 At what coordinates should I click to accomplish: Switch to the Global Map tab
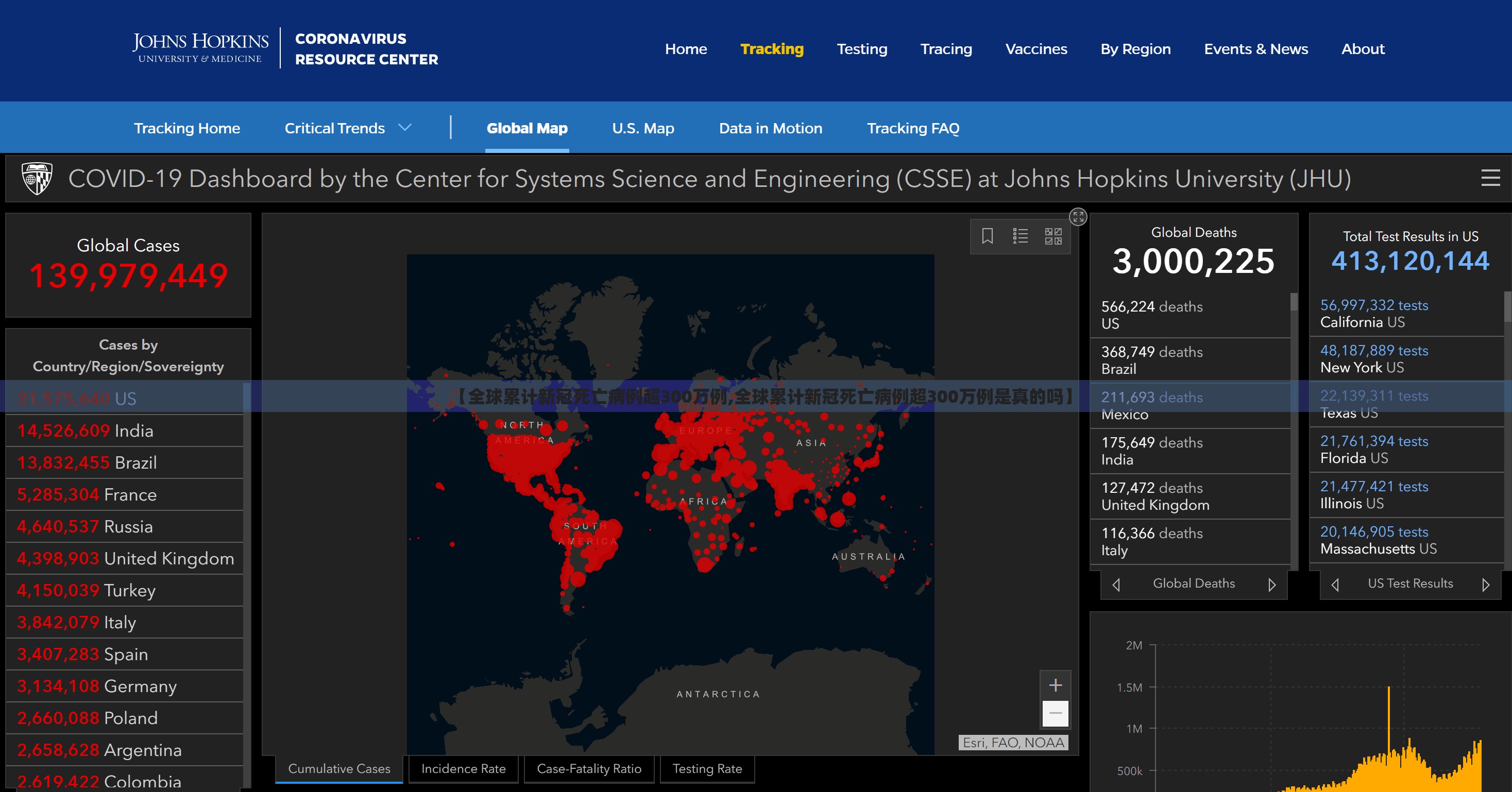527,128
